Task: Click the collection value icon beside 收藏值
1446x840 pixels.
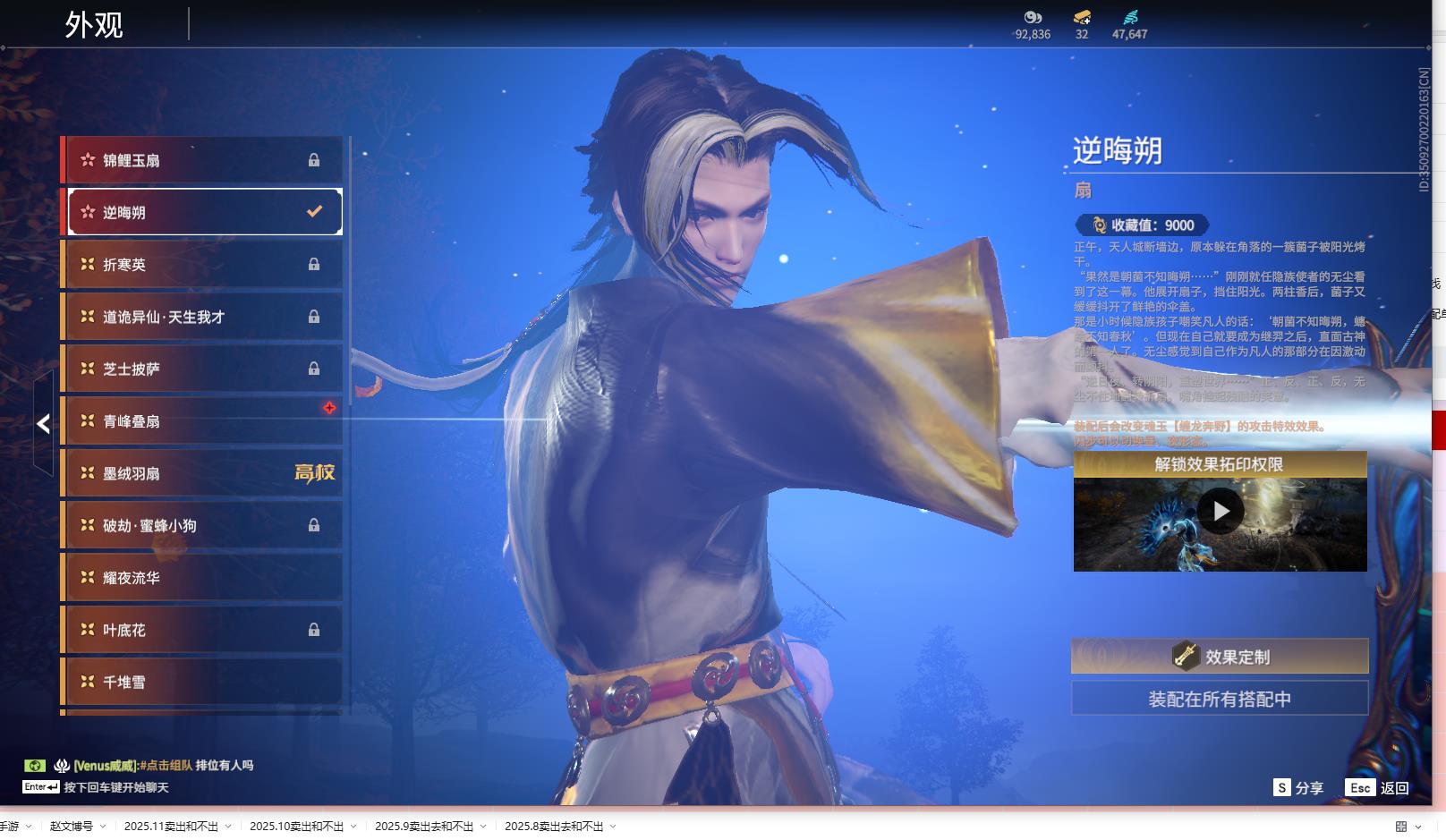Action: point(1099,225)
